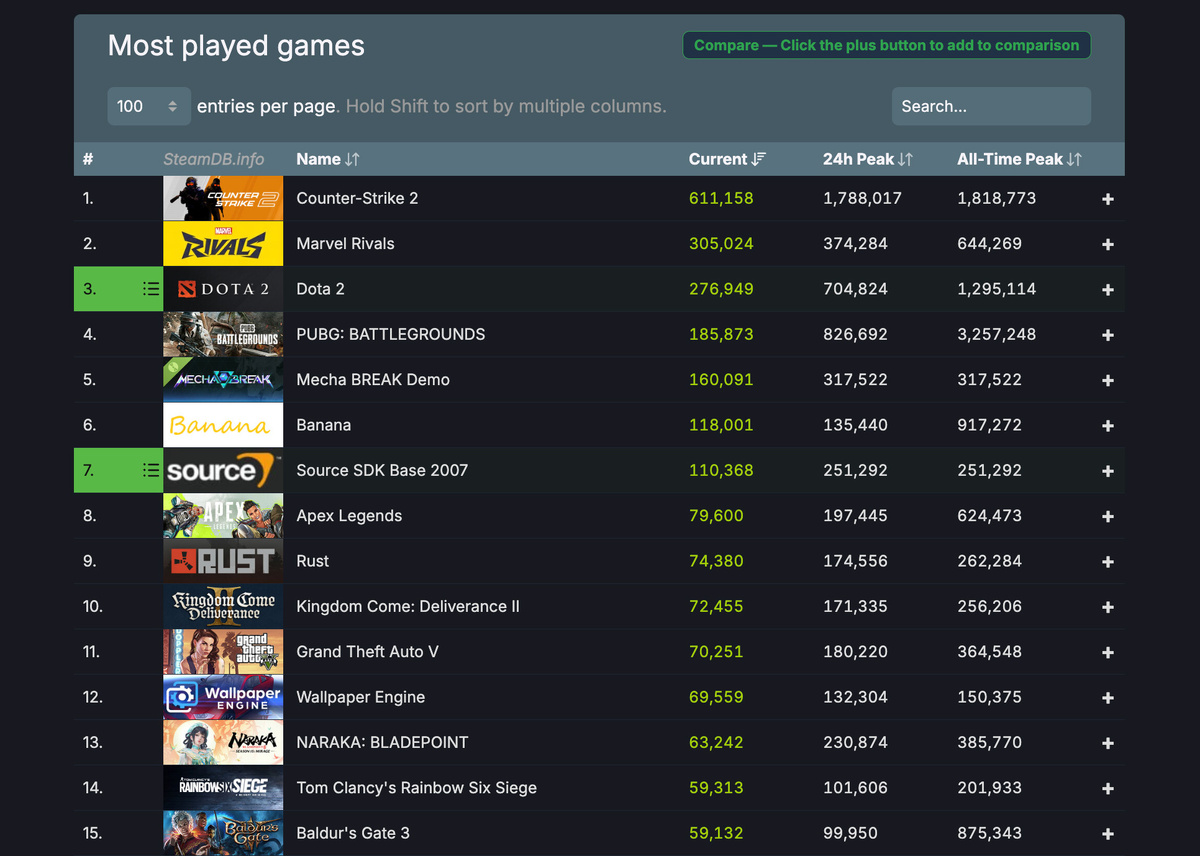This screenshot has width=1200, height=856.
Task: Open the Apex Legends game link
Action: [349, 515]
